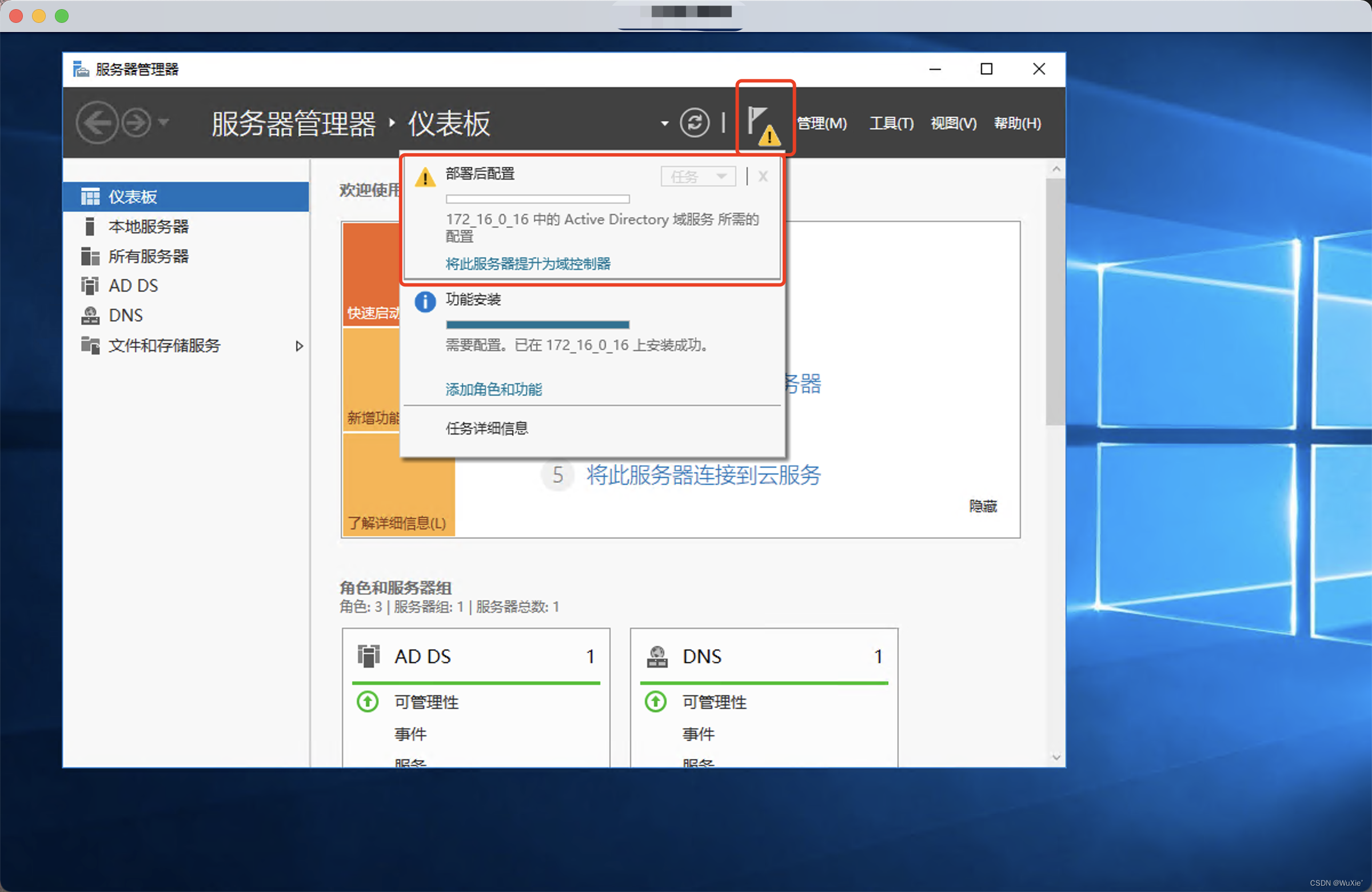Select AD DS in the sidebar
This screenshot has height=892, width=1372.
point(186,285)
